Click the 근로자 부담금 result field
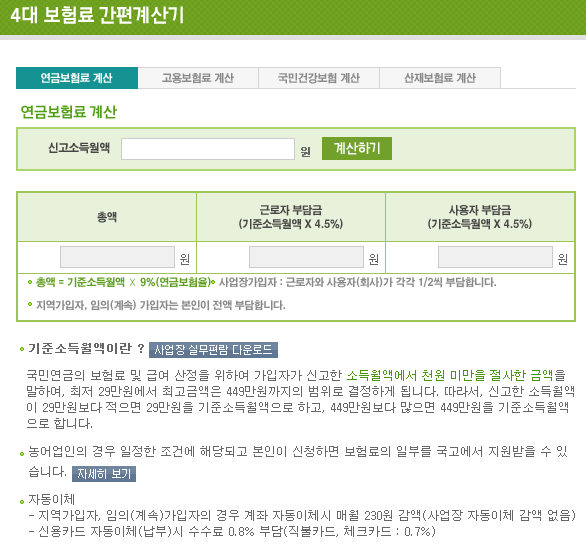 click(x=306, y=257)
